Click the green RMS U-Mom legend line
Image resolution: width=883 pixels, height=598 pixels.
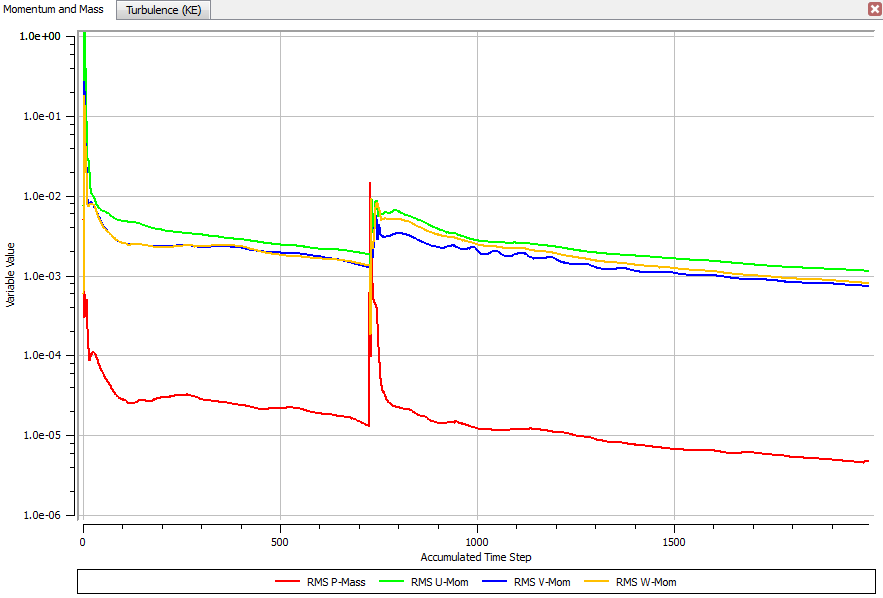[393, 581]
